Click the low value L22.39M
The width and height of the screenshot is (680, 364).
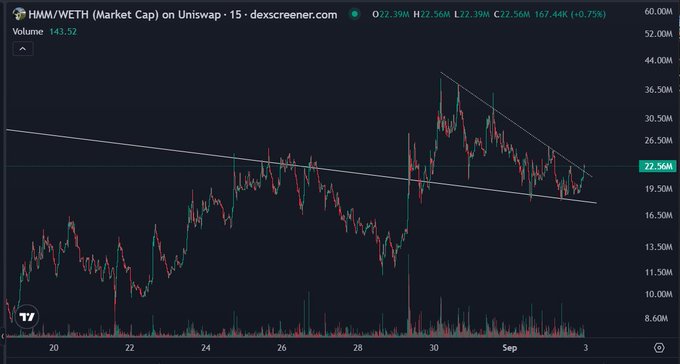(x=473, y=15)
